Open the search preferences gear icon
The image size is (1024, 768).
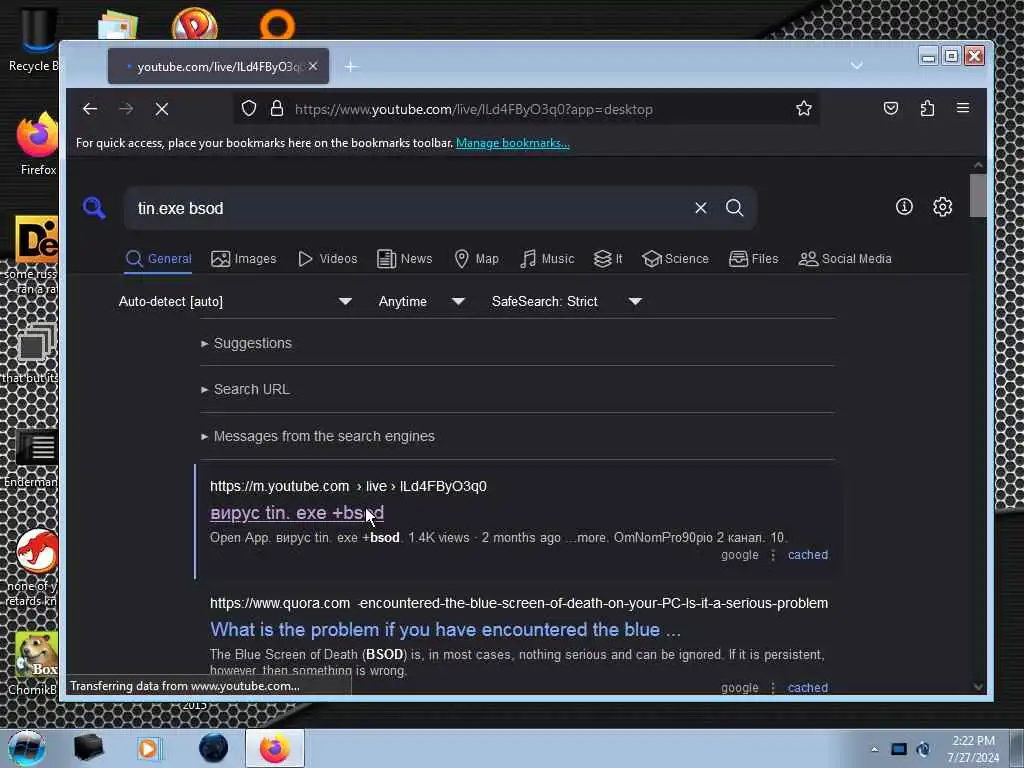click(942, 207)
